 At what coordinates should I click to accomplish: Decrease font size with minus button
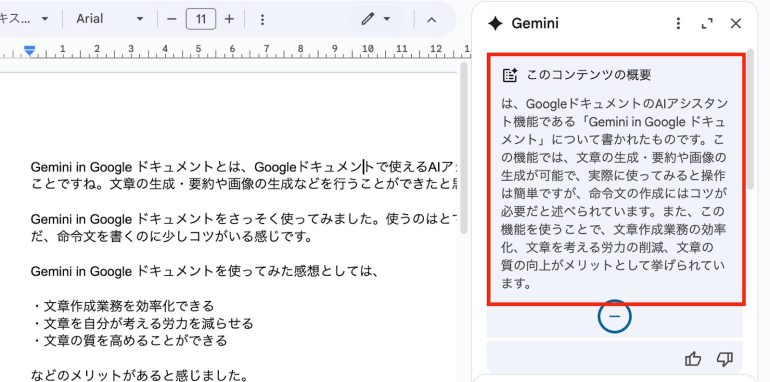pyautogui.click(x=171, y=19)
